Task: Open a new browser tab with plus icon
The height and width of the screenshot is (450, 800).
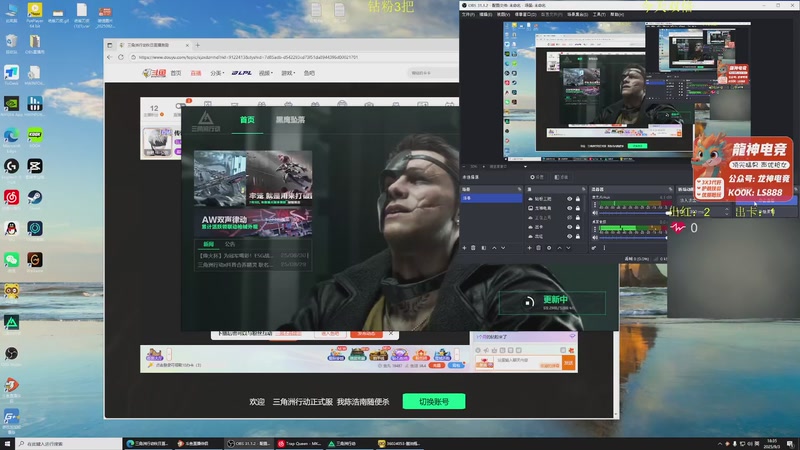Action: point(197,45)
